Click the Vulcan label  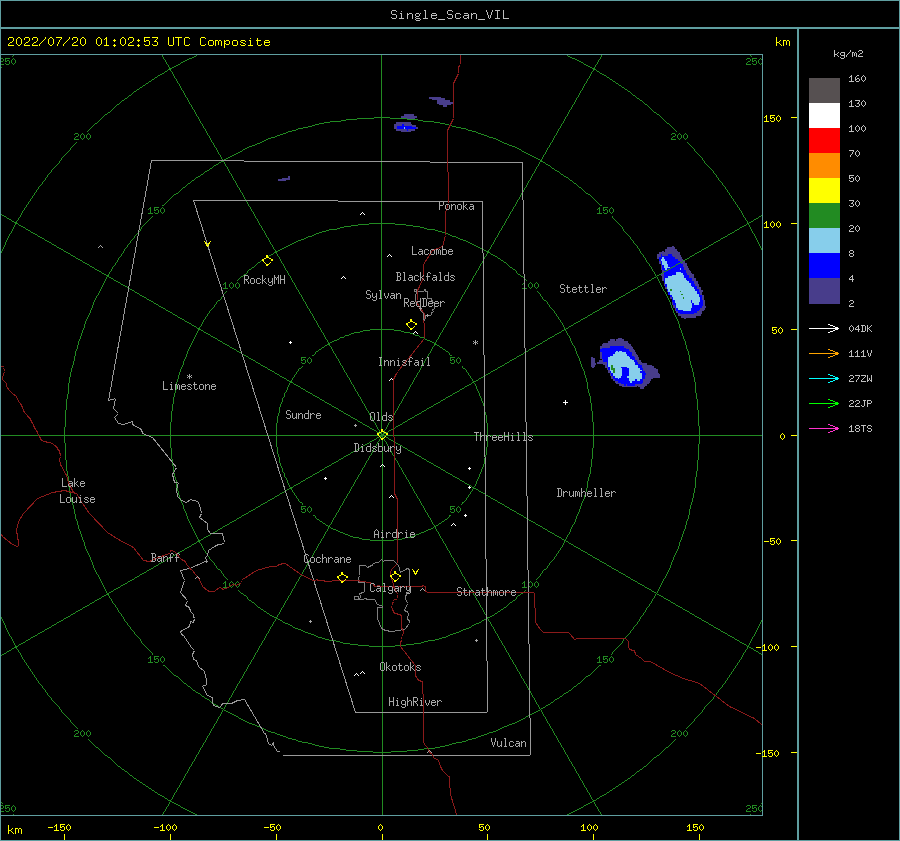point(509,743)
